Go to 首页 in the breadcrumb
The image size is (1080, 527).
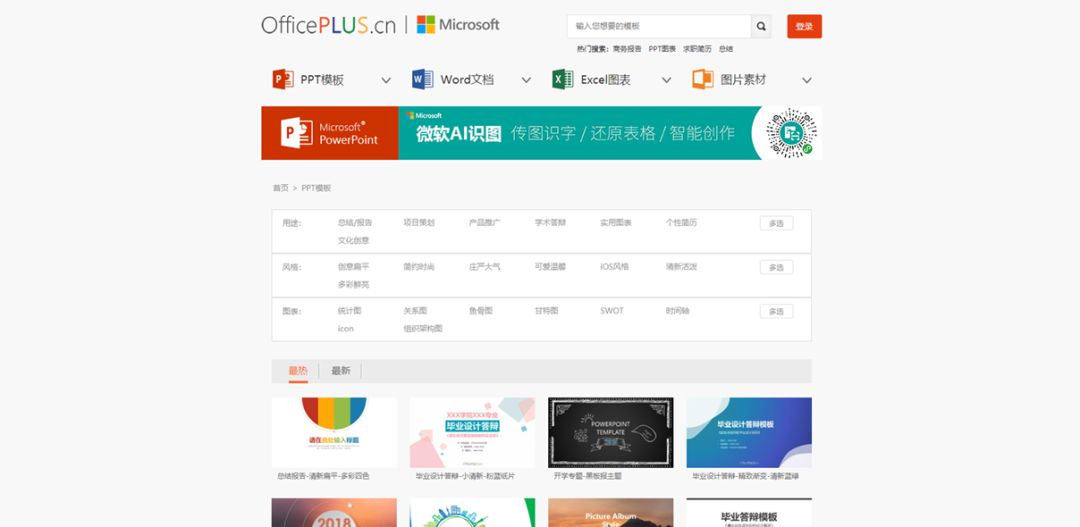click(x=280, y=187)
